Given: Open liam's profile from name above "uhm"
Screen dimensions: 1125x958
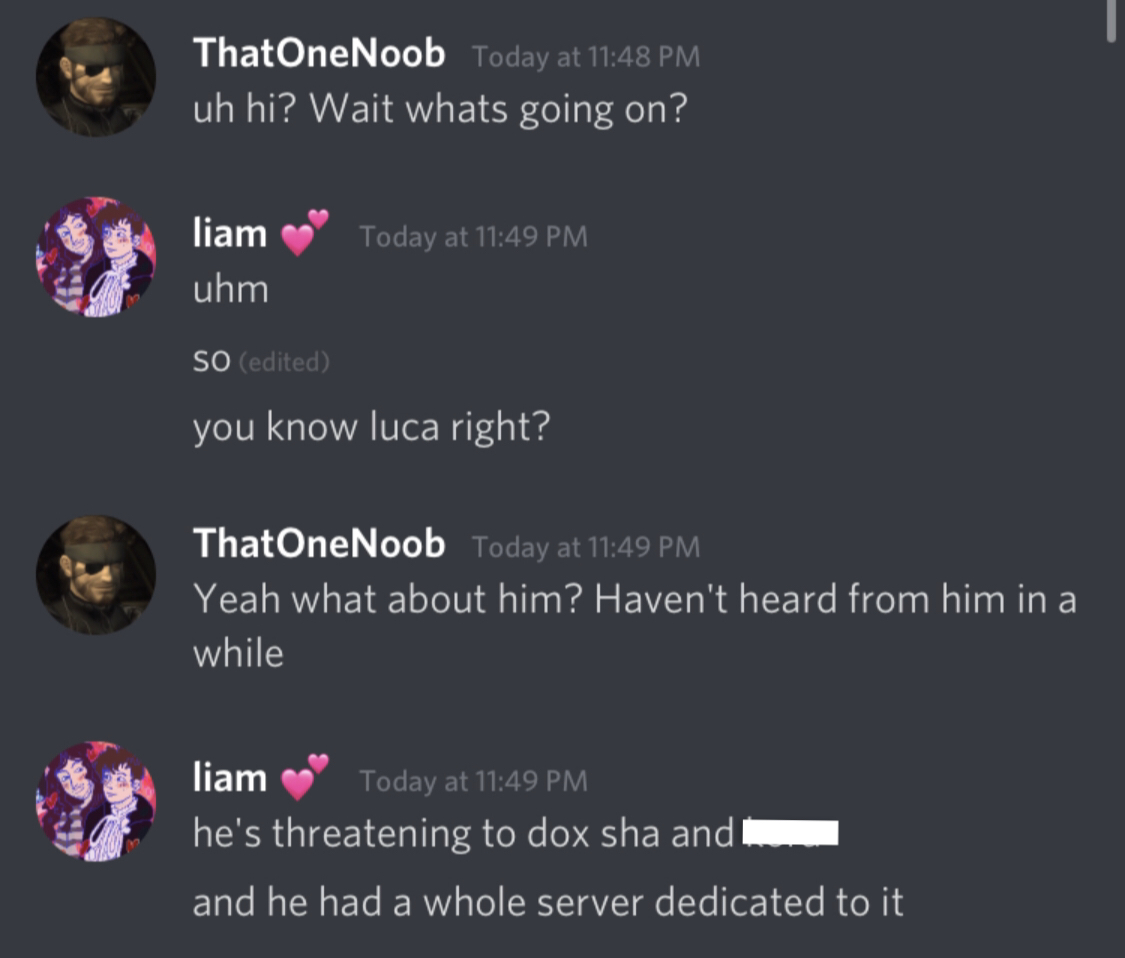Looking at the screenshot, I should coord(230,233).
